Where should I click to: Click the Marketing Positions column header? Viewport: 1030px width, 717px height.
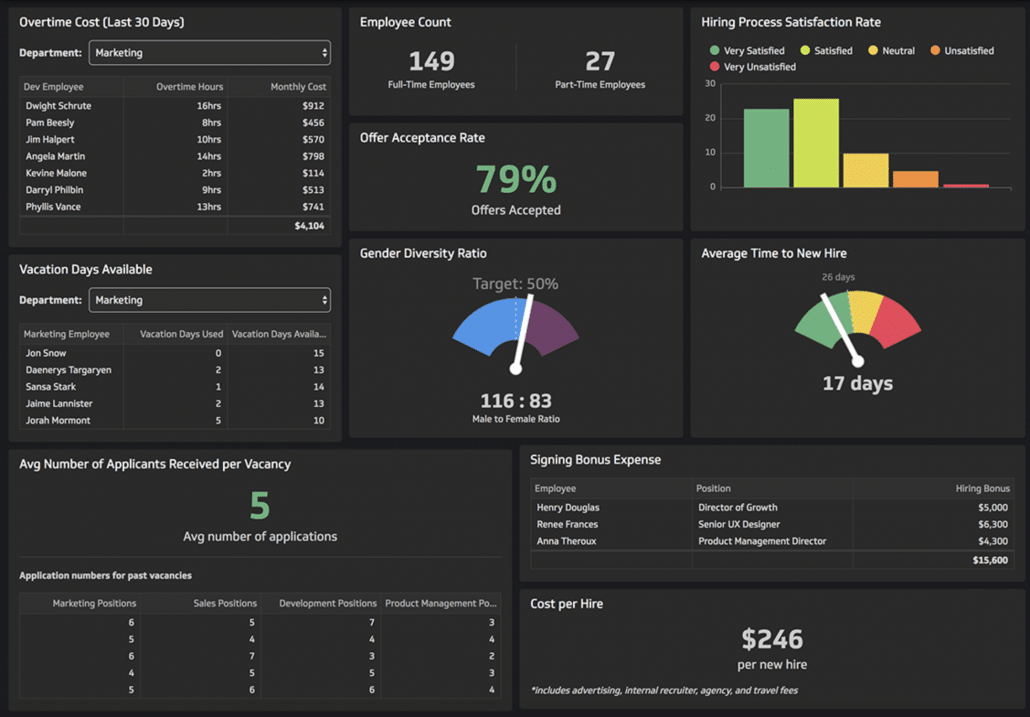coord(96,603)
